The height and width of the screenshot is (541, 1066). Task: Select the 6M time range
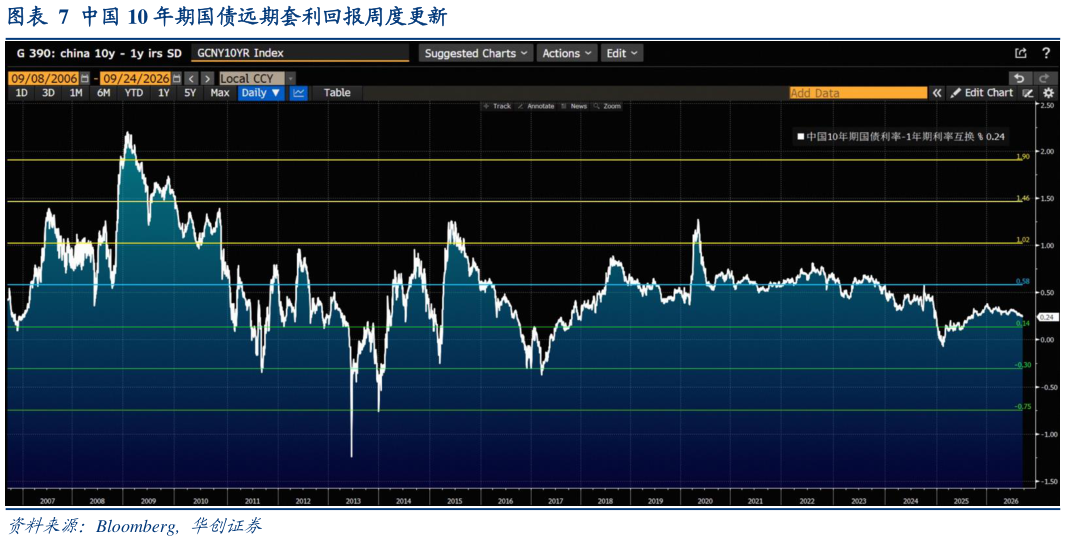[x=103, y=93]
